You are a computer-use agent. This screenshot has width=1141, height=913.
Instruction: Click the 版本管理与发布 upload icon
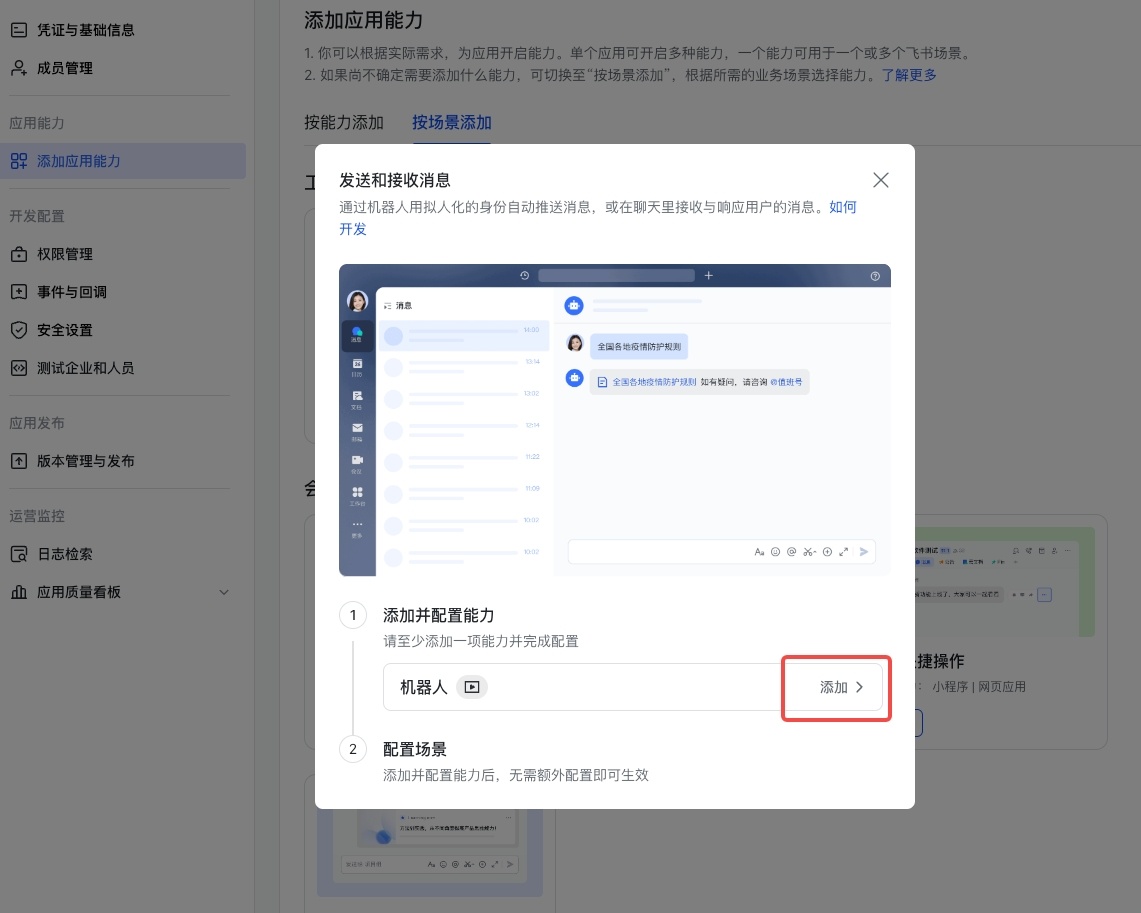19,461
